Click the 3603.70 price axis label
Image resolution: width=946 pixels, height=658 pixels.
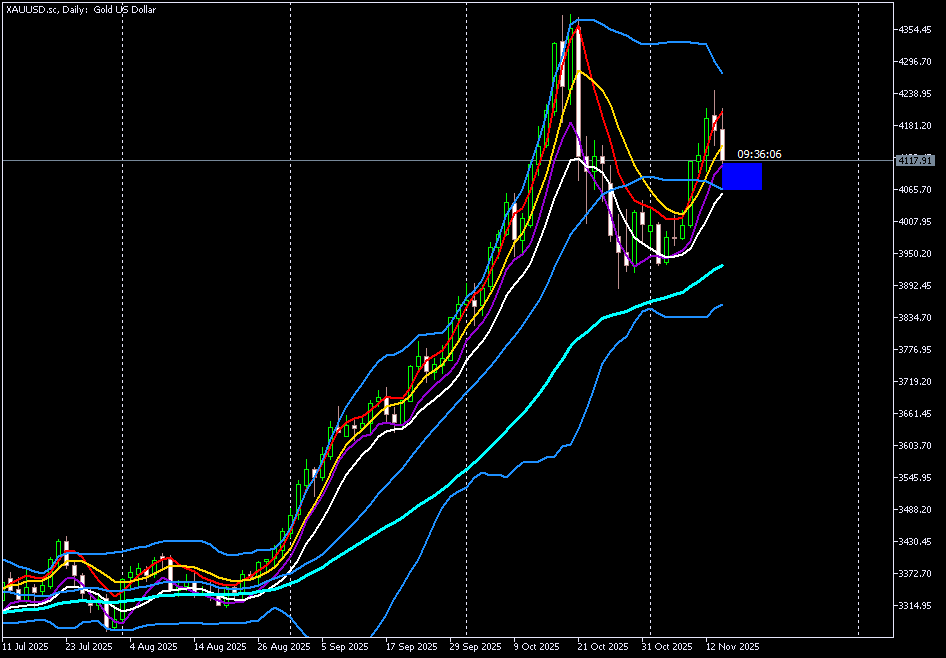915,446
